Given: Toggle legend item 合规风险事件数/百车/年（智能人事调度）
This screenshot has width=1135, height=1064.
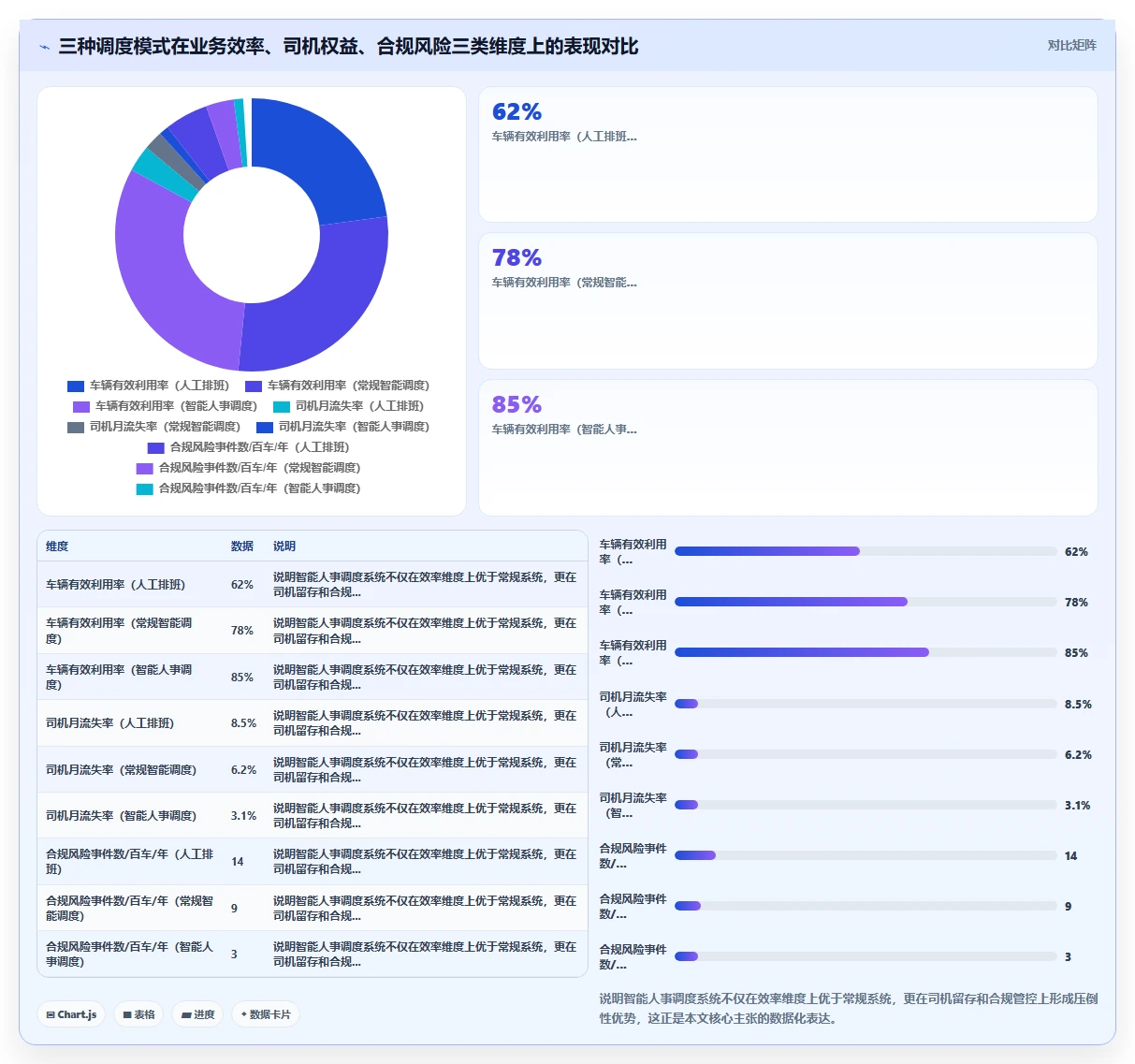Looking at the screenshot, I should pyautogui.click(x=248, y=488).
